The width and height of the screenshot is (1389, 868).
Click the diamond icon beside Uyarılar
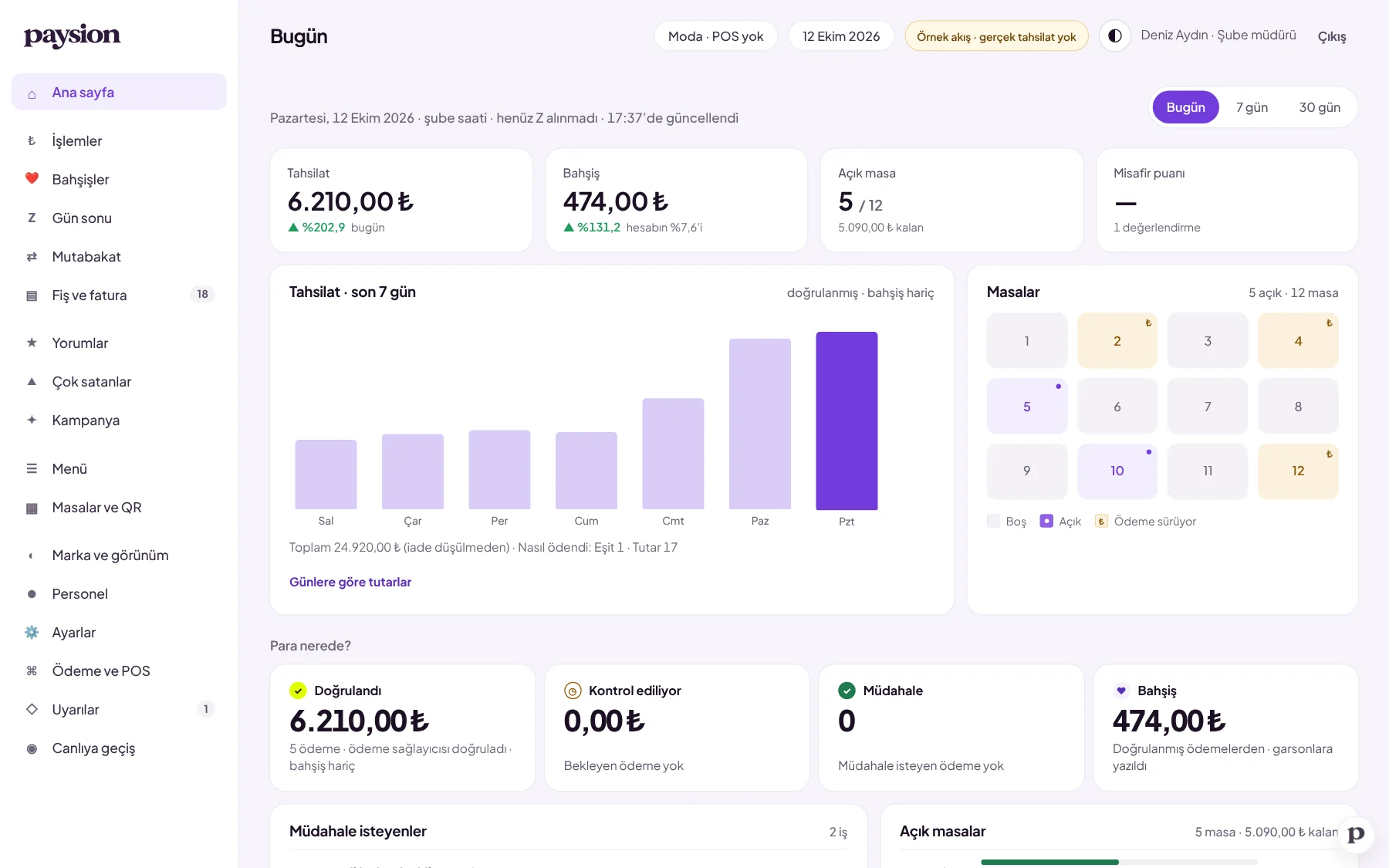click(32, 710)
